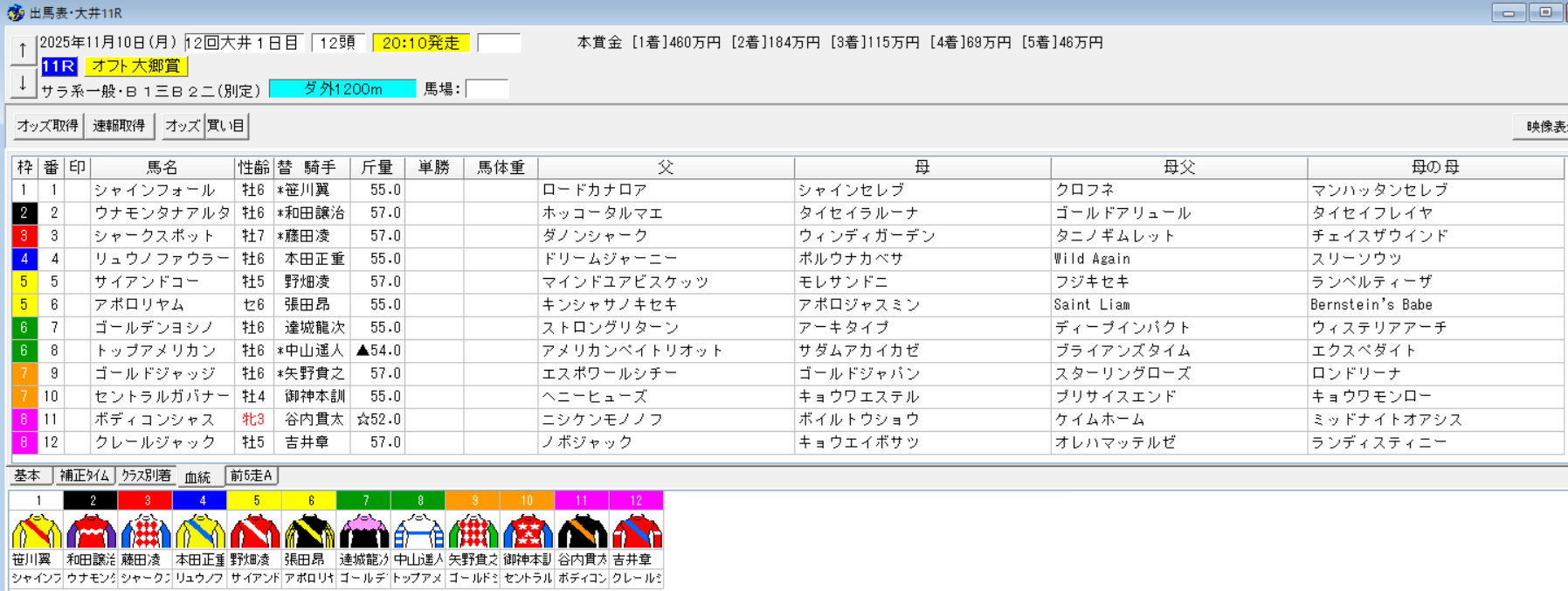Open the 買い目 button
The image size is (1568, 591).
click(x=226, y=126)
